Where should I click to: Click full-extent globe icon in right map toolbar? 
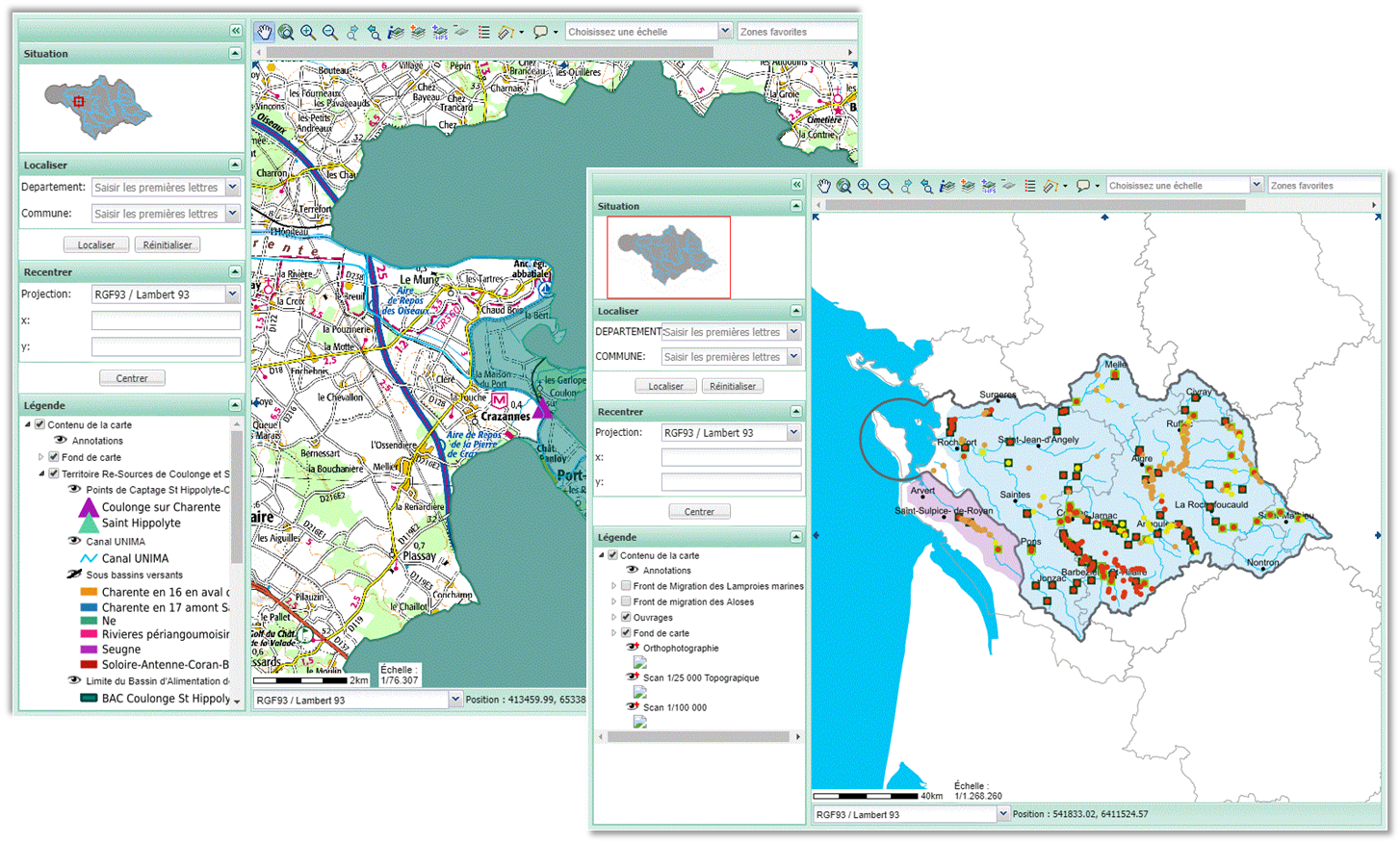coord(843,186)
